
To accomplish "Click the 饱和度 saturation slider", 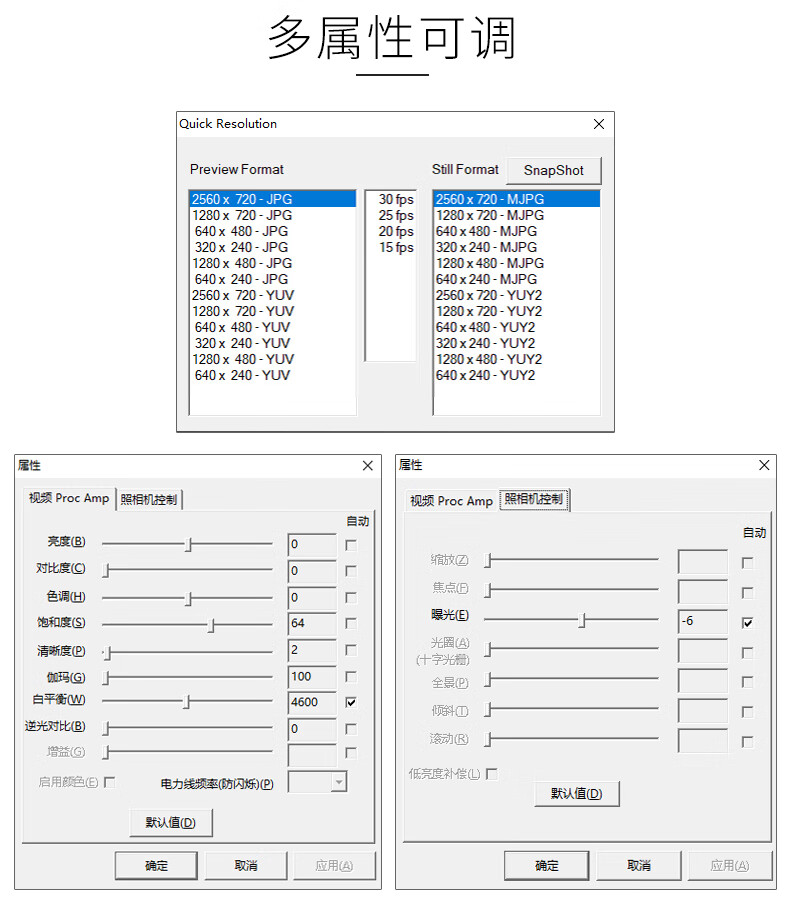I will point(187,625).
